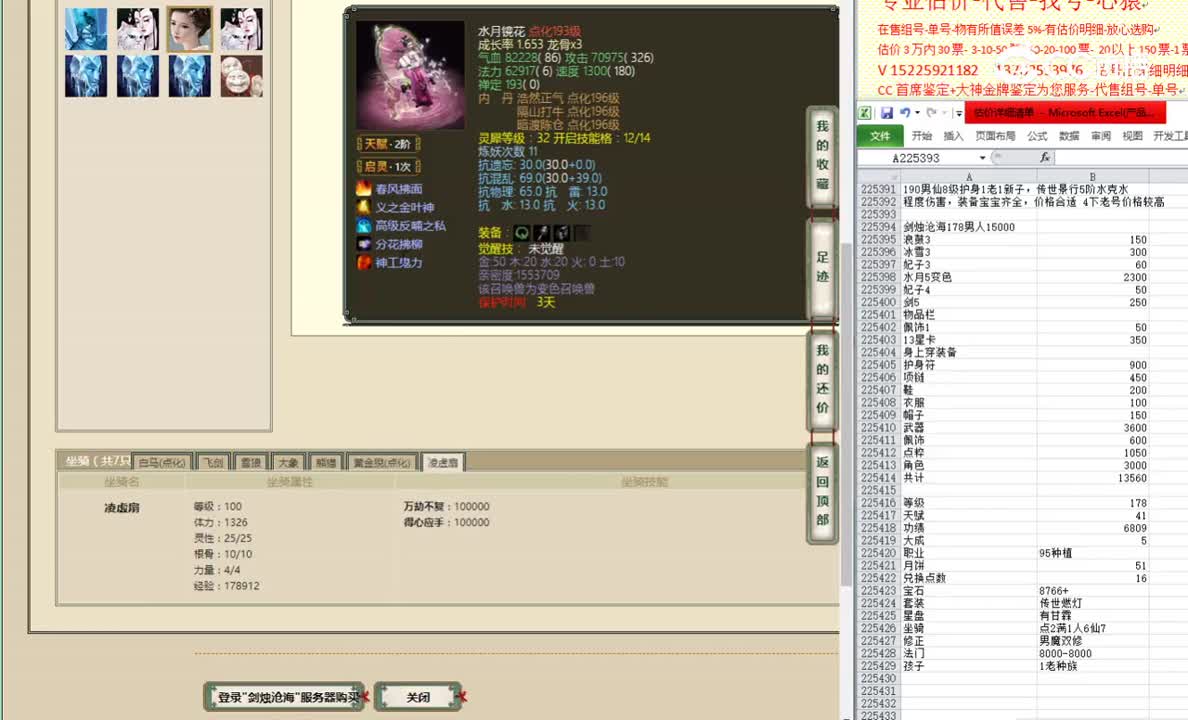1188x720 pixels.
Task: Click Excel cell '剑烛沧海178男人15000'
Action: [x=968, y=227]
